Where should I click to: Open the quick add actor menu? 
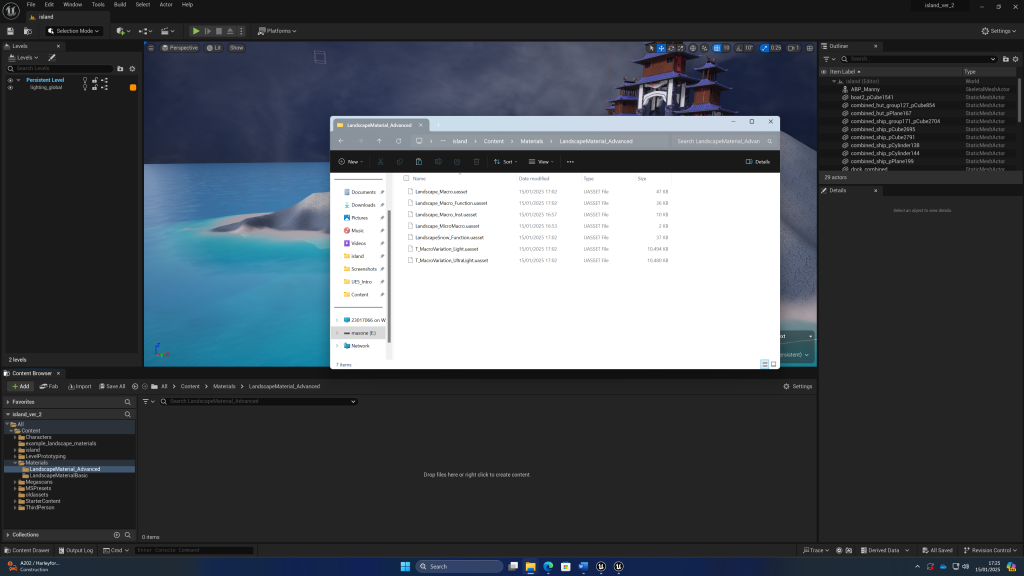pos(122,31)
